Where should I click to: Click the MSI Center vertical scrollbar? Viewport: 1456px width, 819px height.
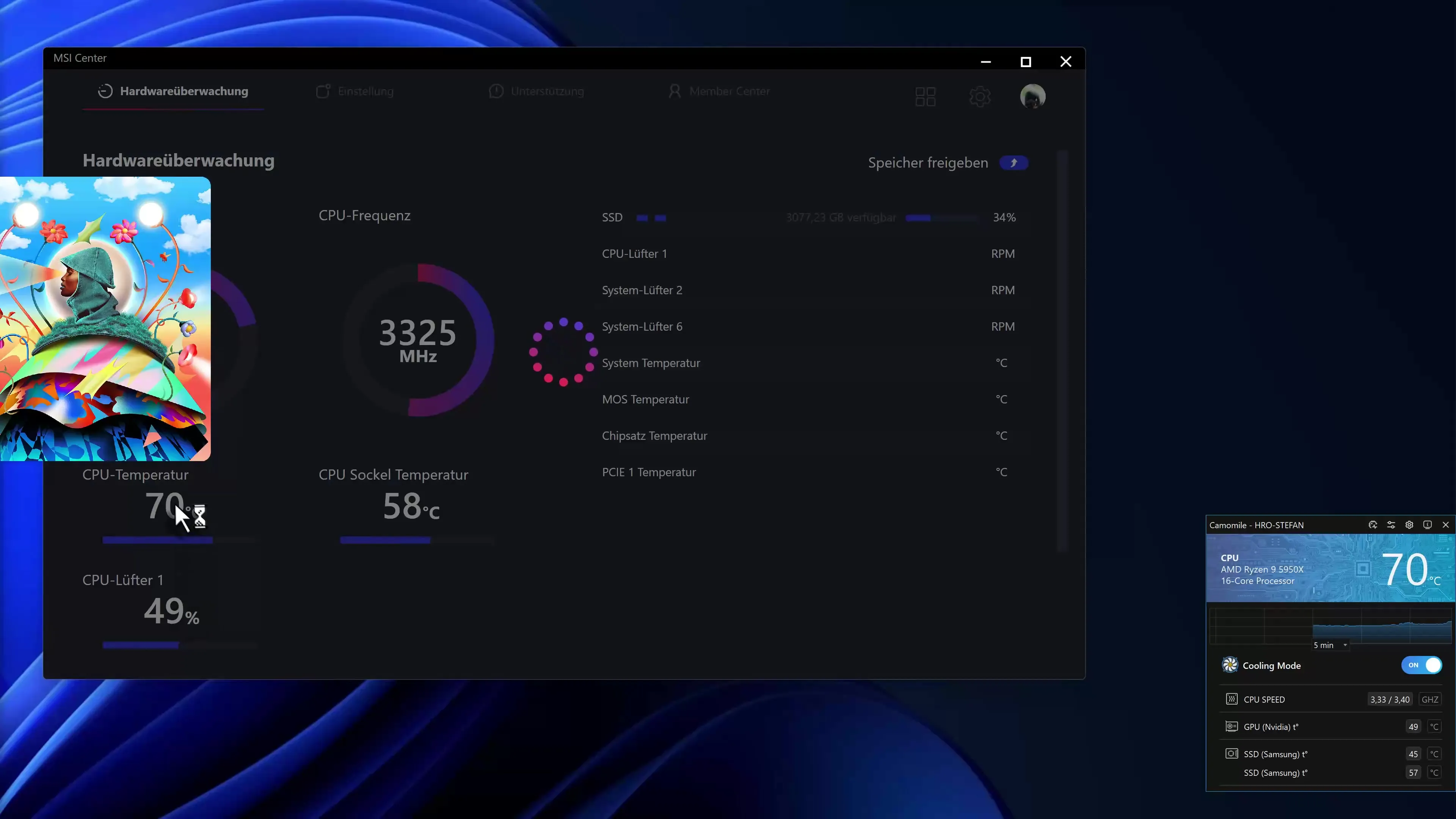pyautogui.click(x=1062, y=350)
